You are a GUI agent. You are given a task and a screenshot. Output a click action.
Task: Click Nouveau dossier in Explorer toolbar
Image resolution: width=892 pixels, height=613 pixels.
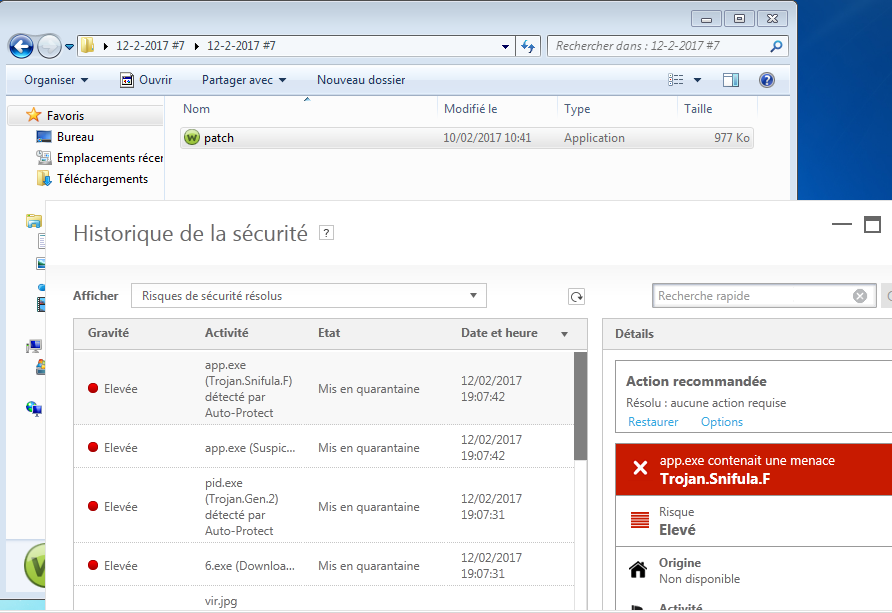tap(361, 80)
